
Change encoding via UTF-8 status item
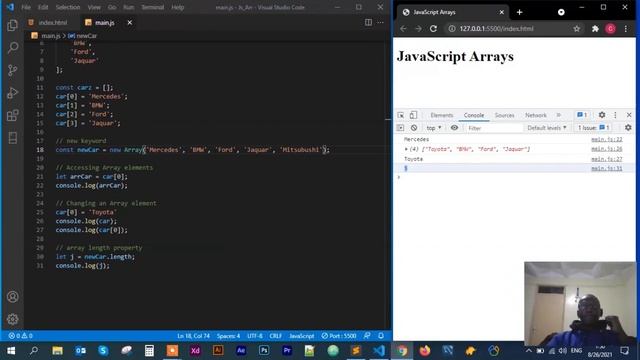click(255, 336)
